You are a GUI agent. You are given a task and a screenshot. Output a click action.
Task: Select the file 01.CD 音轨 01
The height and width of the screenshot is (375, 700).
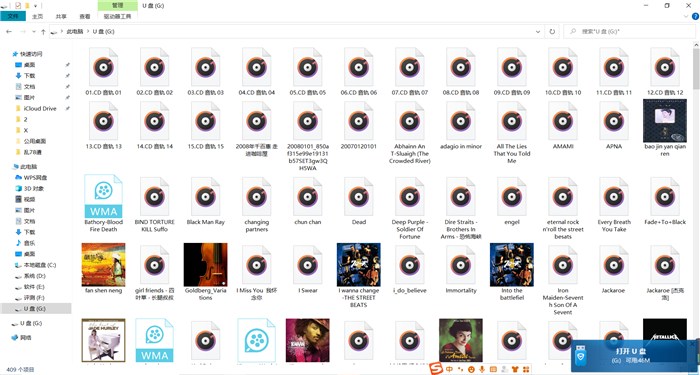tap(103, 71)
